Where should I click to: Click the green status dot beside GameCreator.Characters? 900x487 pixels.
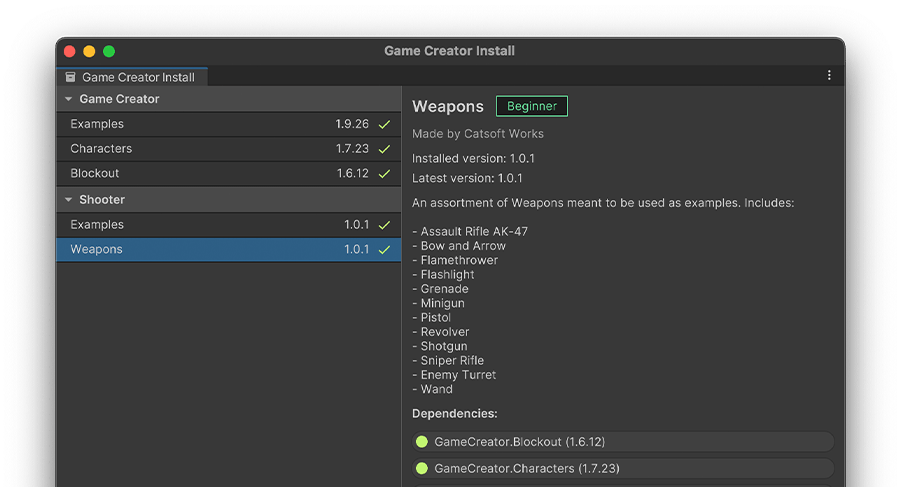[422, 468]
